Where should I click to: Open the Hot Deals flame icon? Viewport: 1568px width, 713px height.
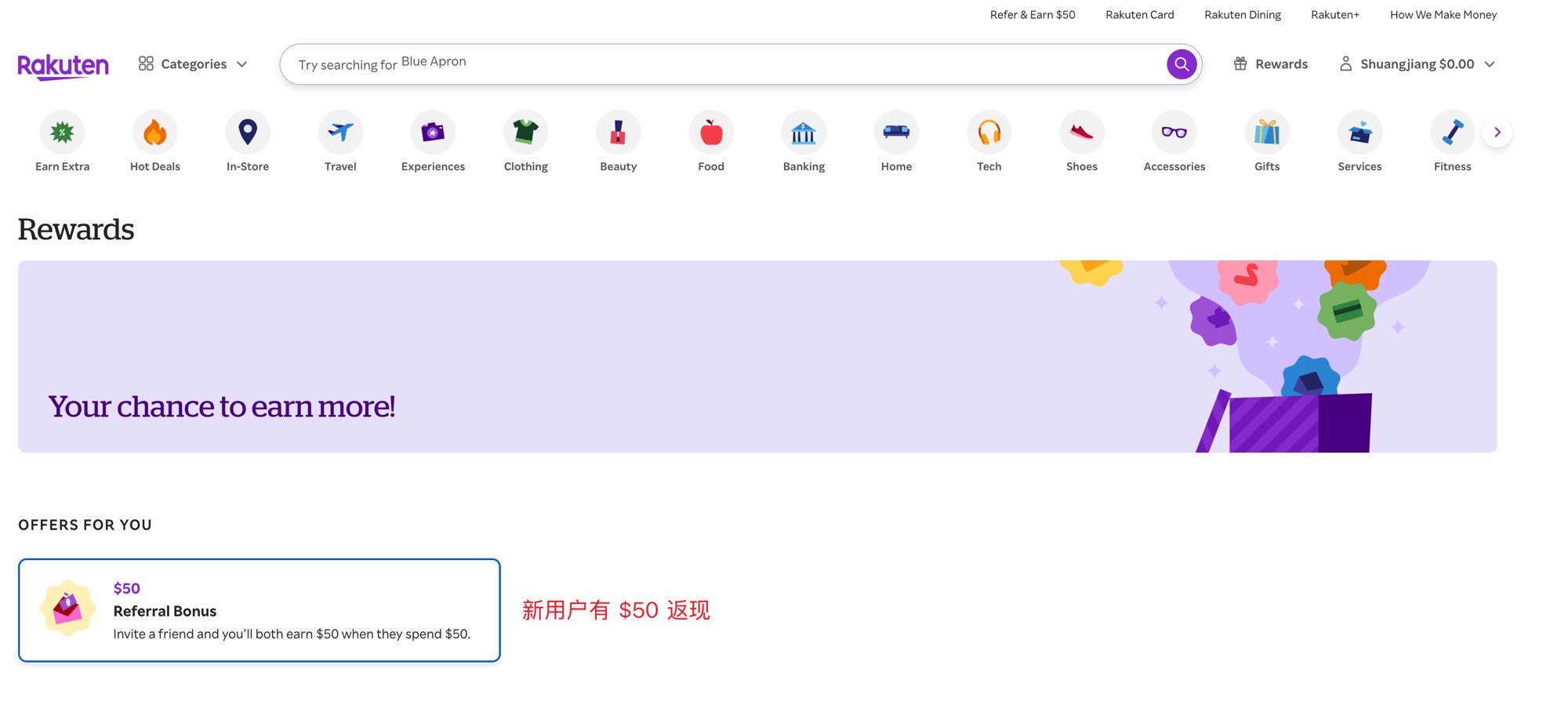click(x=155, y=133)
